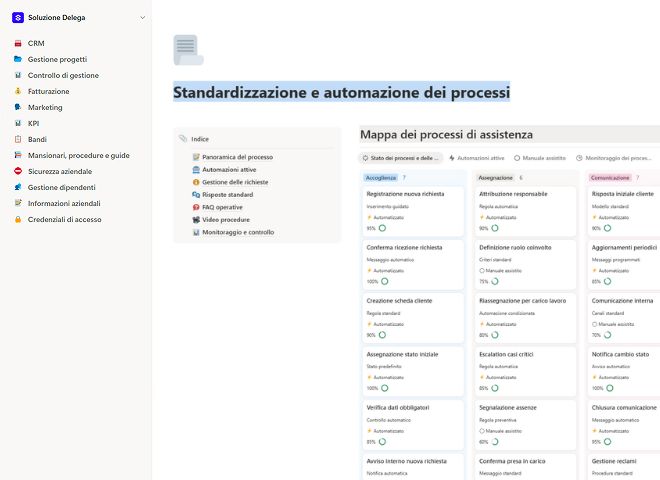Open the Attribuzione responsabile card
This screenshot has height=480, width=660.
[525, 211]
